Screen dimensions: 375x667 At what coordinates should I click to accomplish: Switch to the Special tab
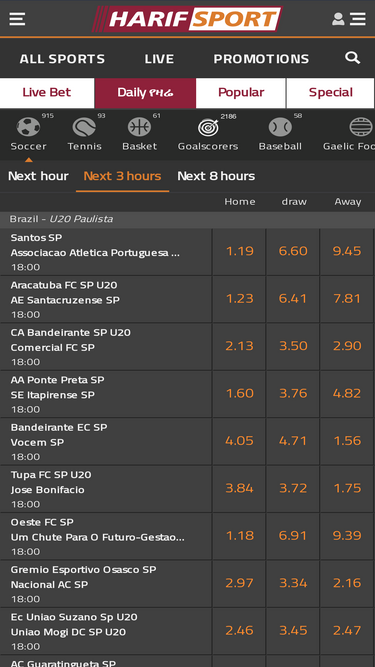pyautogui.click(x=330, y=93)
